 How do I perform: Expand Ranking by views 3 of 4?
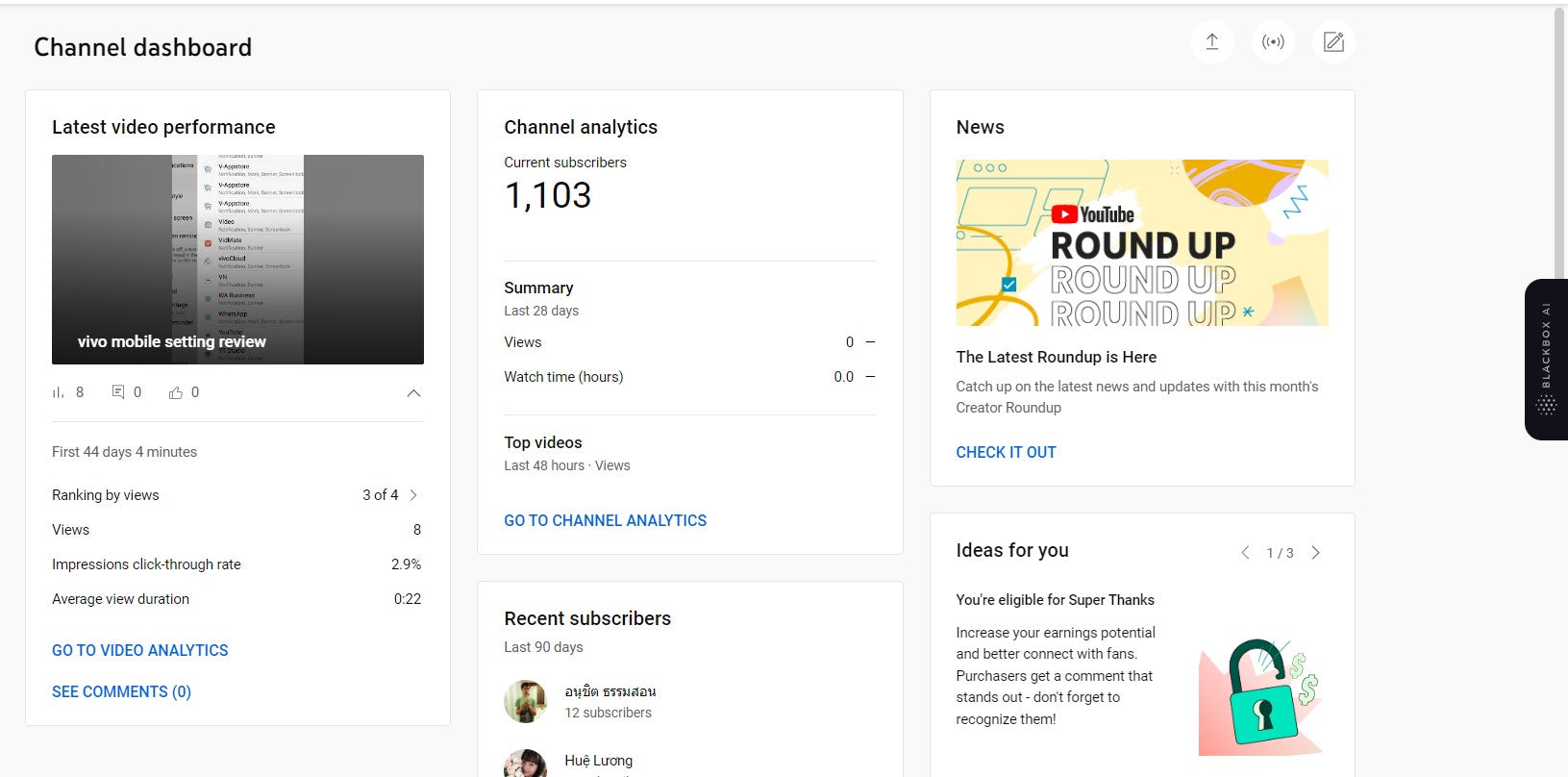tap(413, 495)
